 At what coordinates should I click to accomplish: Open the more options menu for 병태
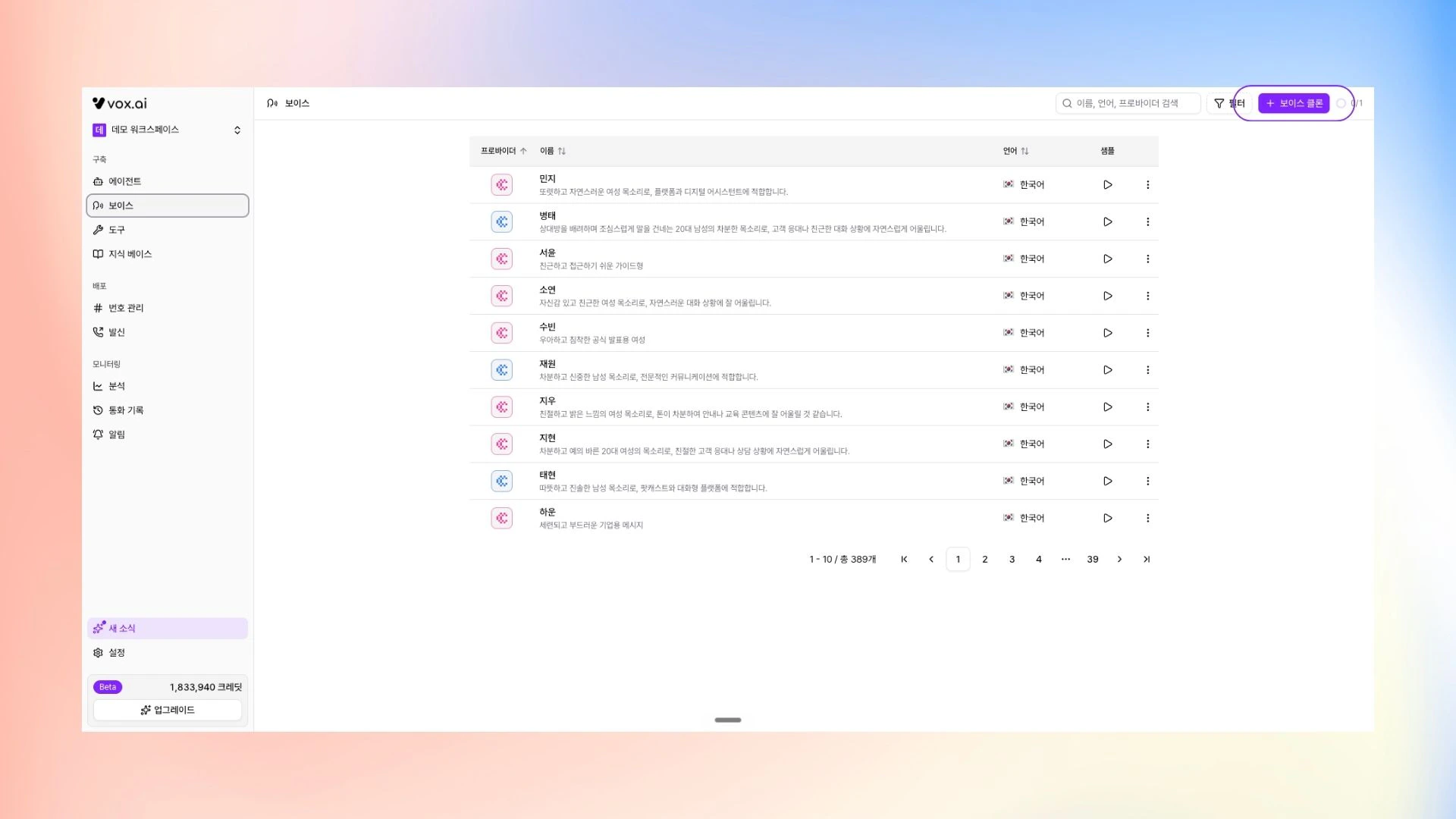pos(1147,222)
